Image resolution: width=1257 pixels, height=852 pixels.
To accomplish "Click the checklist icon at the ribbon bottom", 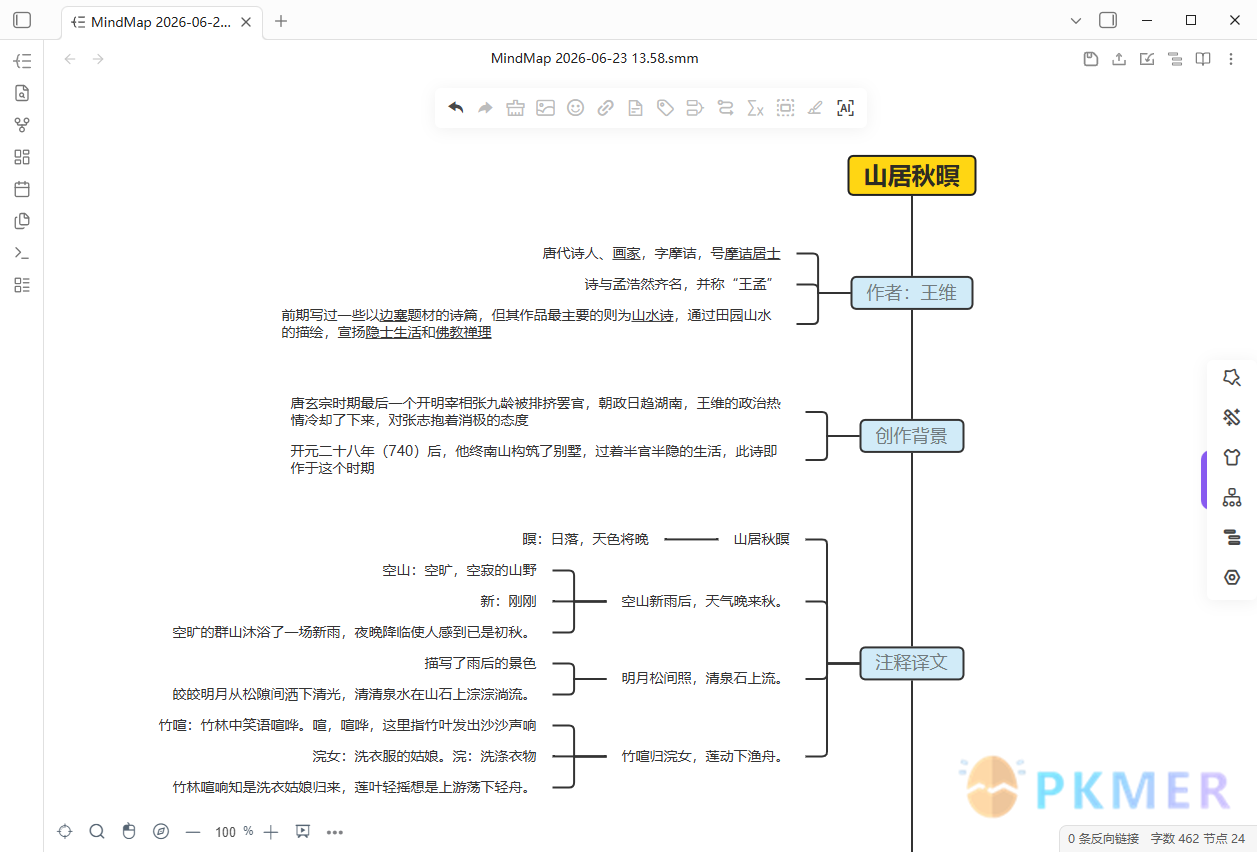I will (x=22, y=285).
